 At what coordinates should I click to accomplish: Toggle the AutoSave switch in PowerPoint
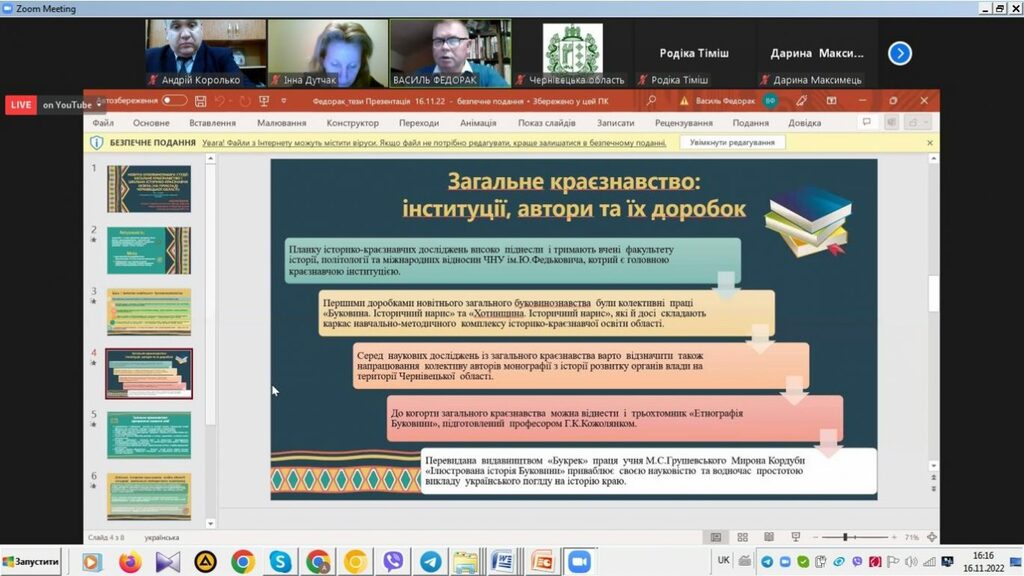pyautogui.click(x=174, y=101)
